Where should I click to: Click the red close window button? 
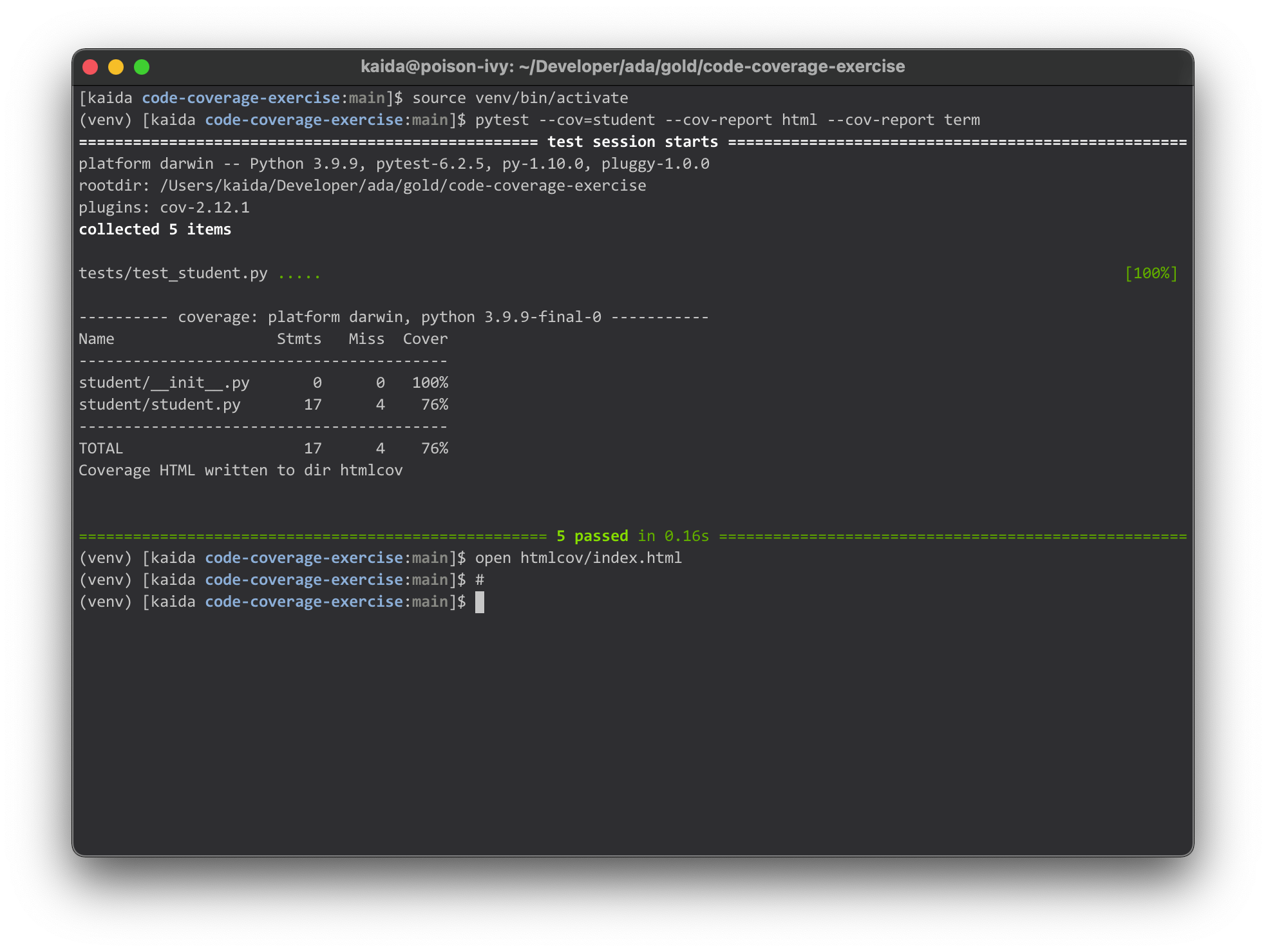click(x=90, y=67)
